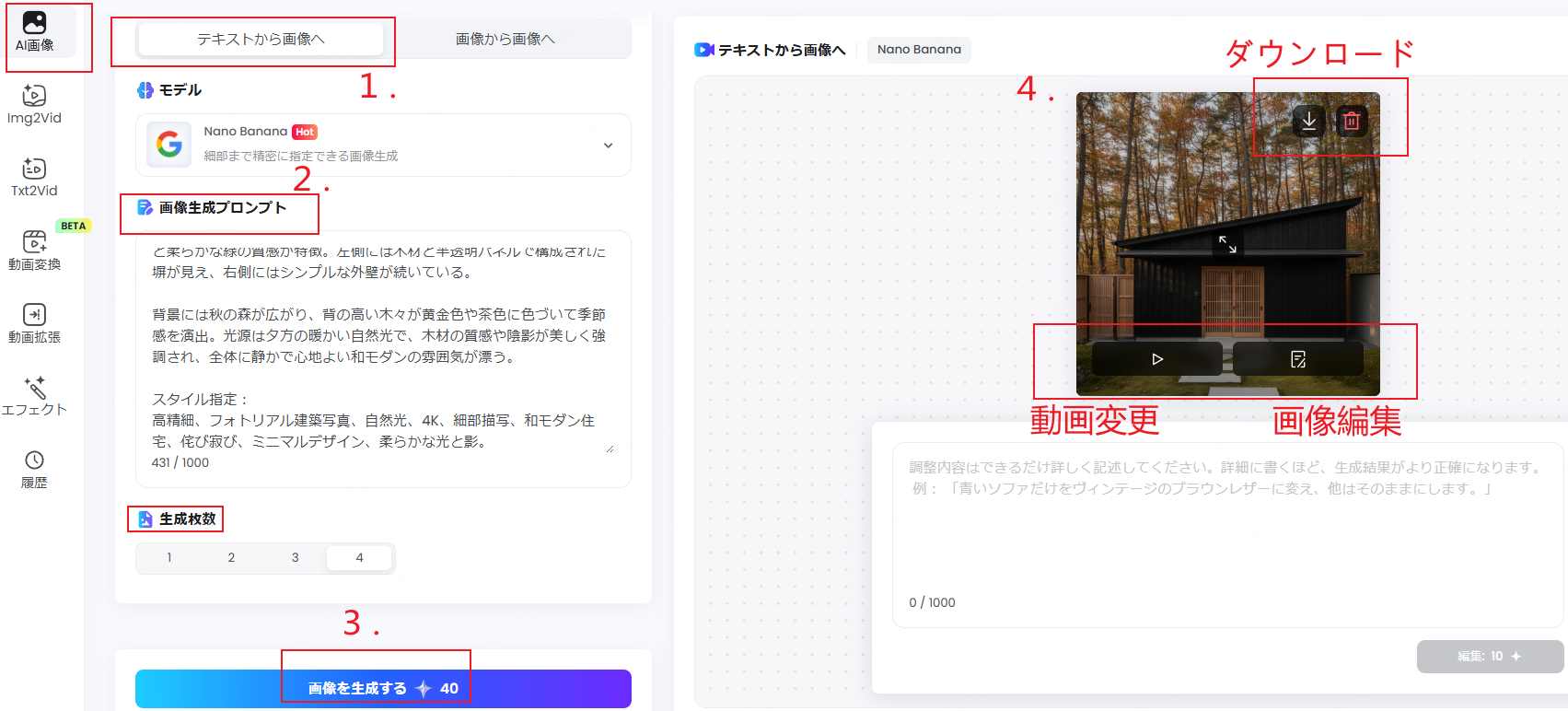Open the 動画変換 BETA tool
The width and height of the screenshot is (1568, 711).
click(34, 250)
